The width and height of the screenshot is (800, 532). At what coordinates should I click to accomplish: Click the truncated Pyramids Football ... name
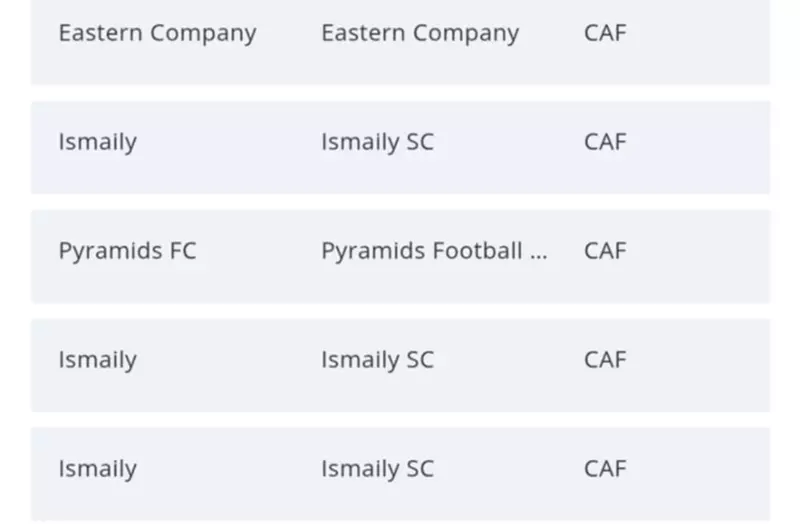[434, 251]
